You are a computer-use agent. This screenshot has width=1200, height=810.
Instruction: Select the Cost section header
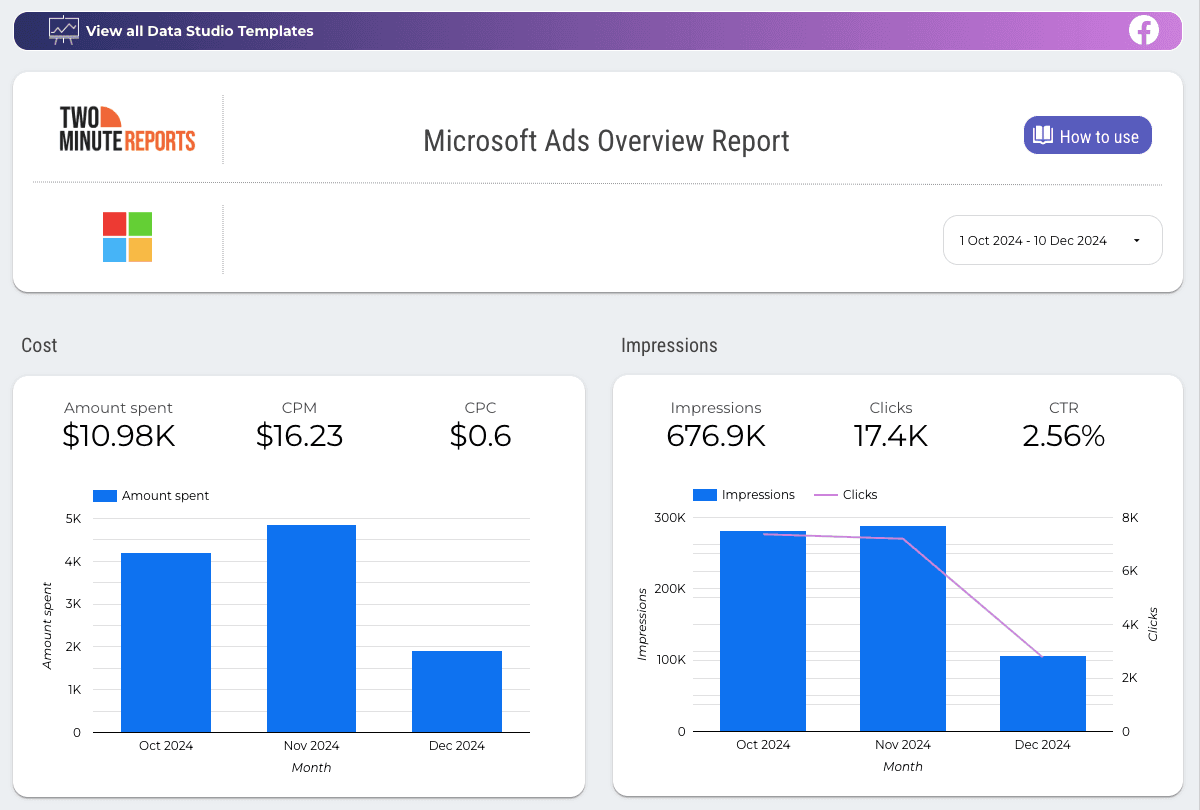coord(39,345)
